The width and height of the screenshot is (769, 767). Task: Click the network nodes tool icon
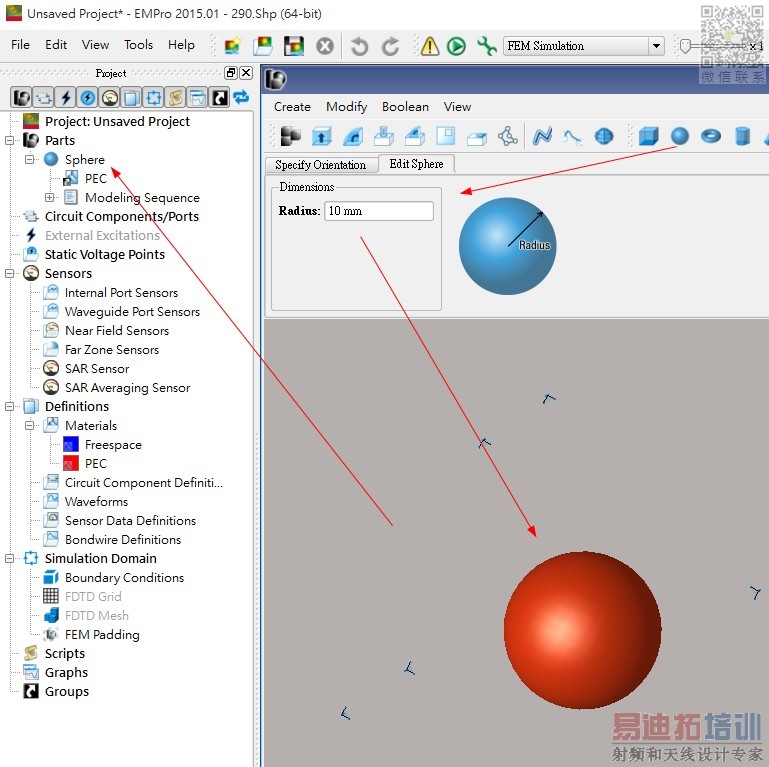tap(508, 136)
